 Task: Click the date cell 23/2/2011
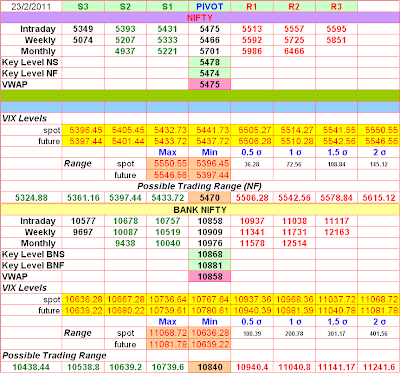pyautogui.click(x=31, y=6)
